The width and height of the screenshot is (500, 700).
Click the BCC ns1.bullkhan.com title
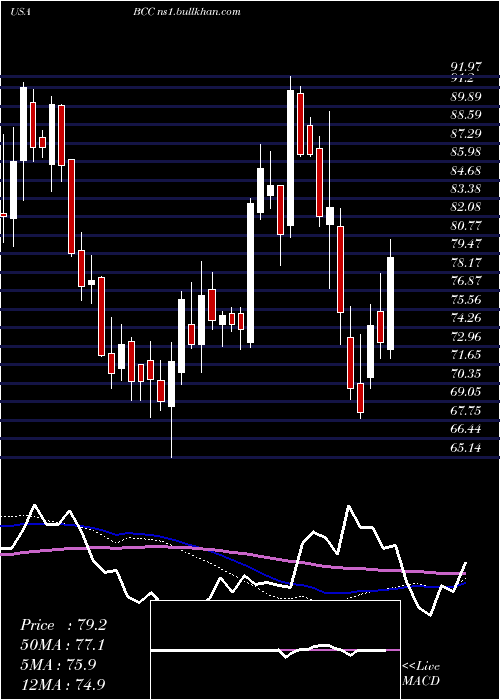click(x=187, y=12)
